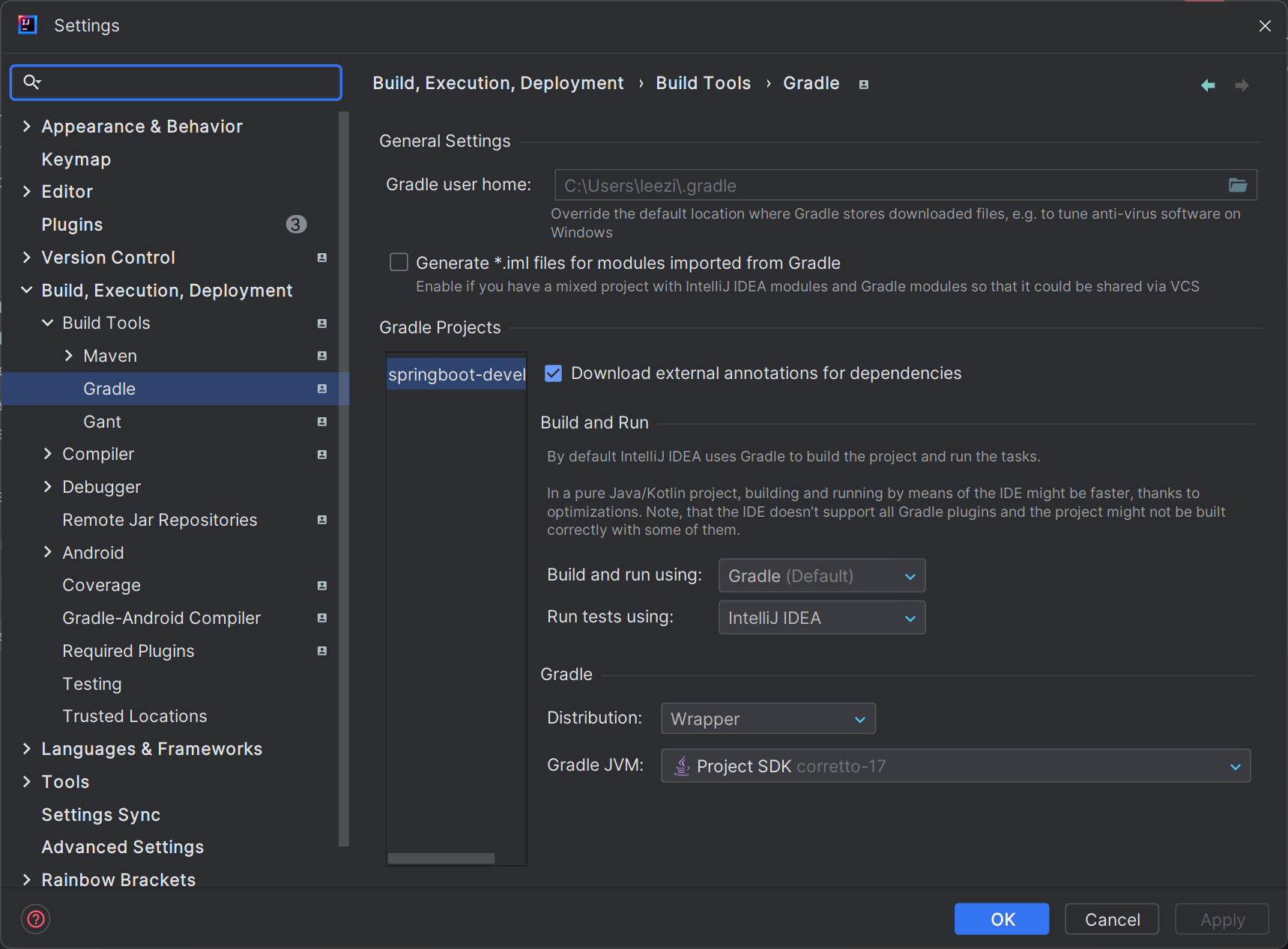The image size is (1288, 949).
Task: Click the project-level icon on the Compiler row
Action: pos(322,455)
